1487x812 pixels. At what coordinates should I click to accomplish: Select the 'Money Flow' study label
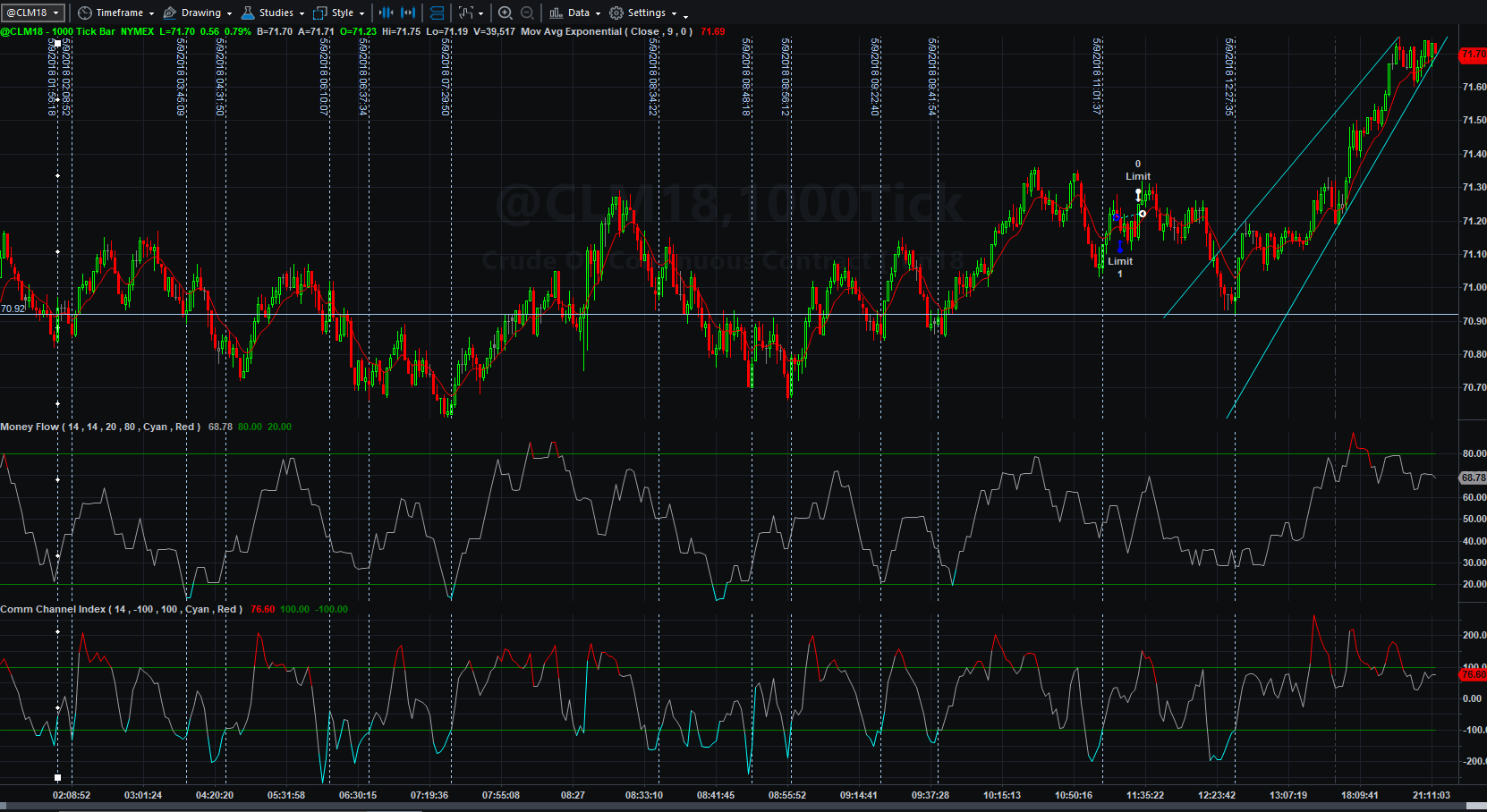pos(30,427)
